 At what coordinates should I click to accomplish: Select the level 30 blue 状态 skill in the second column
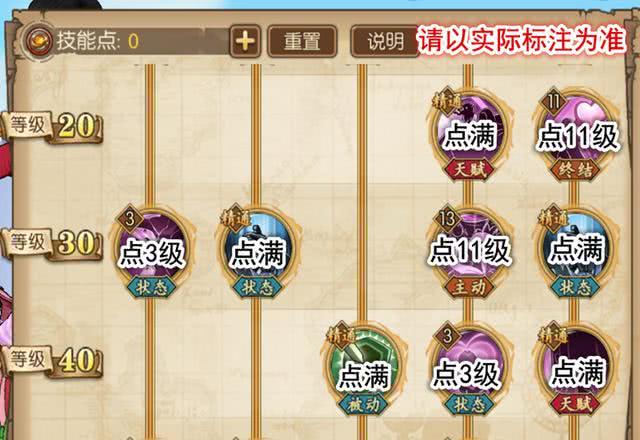coord(257,251)
